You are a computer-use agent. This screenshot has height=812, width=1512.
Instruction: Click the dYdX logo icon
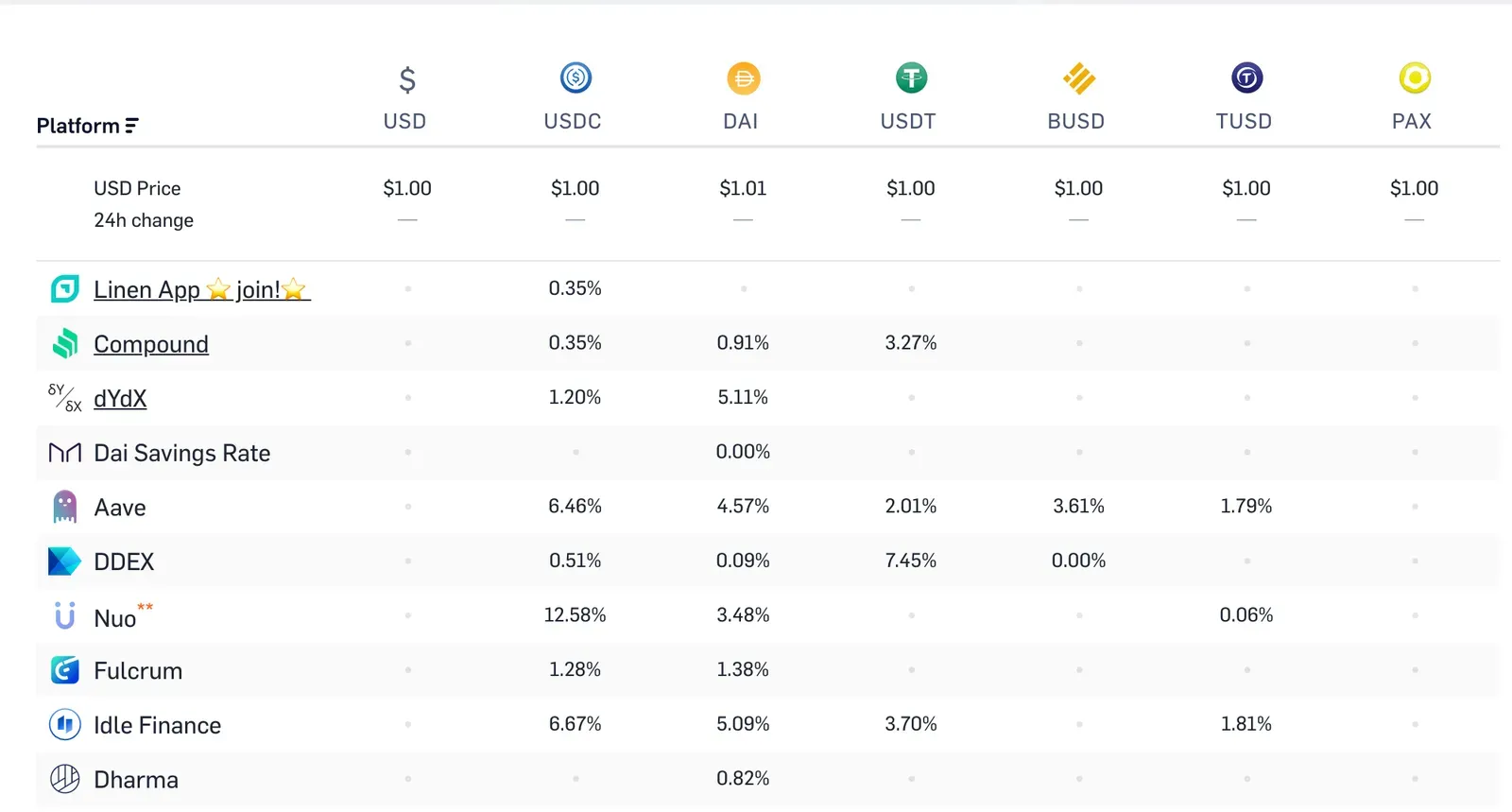pos(64,398)
